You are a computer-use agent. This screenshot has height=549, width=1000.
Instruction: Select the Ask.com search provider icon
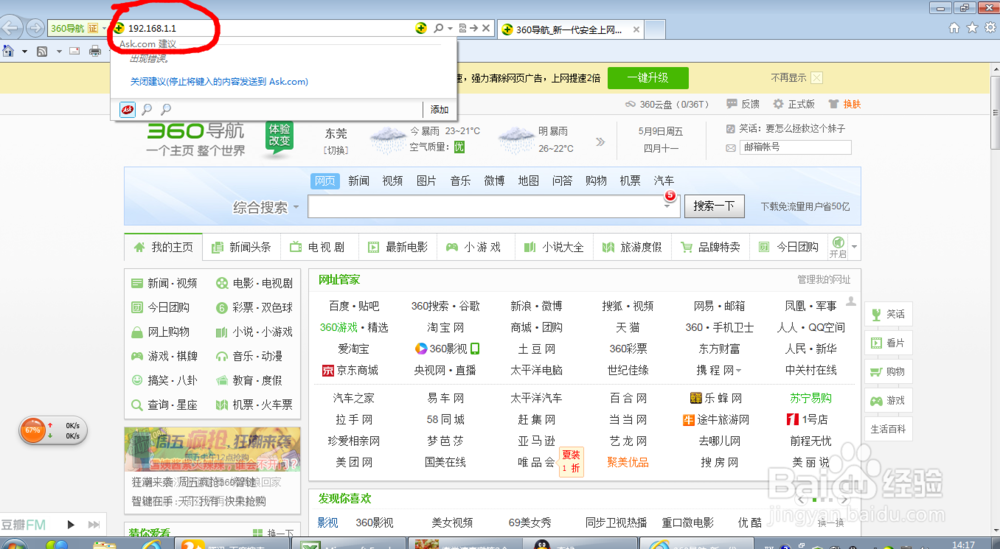[x=128, y=109]
